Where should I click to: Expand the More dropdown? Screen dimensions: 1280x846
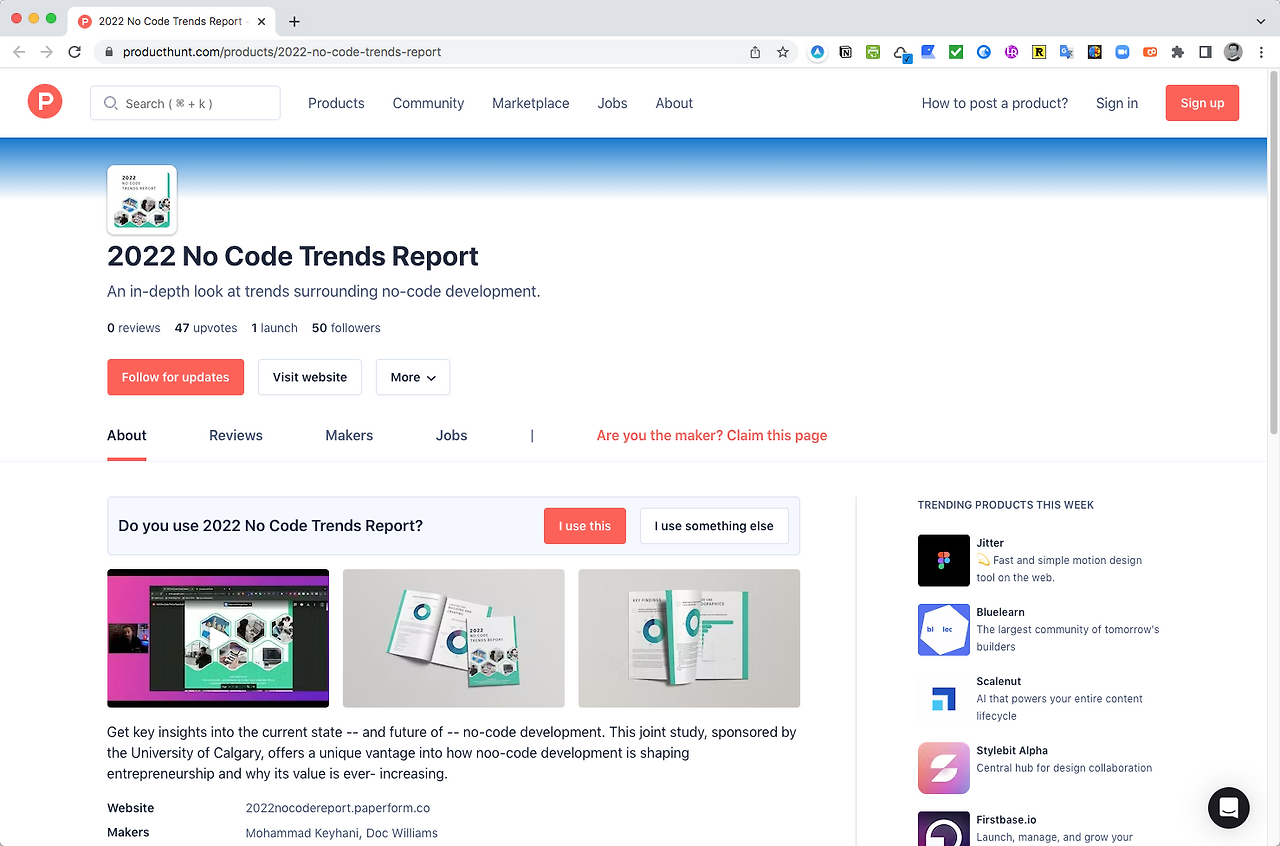[x=413, y=377]
